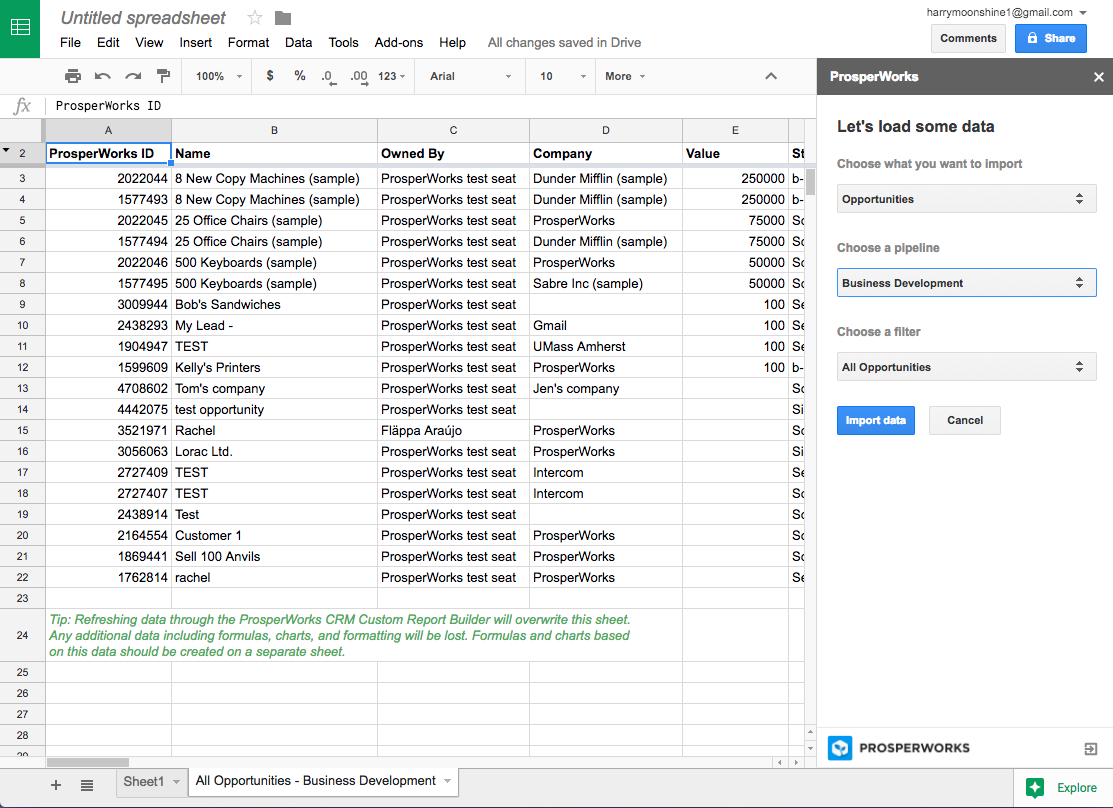
Task: Collapse the toolbar with the up chevron
Action: click(770, 76)
